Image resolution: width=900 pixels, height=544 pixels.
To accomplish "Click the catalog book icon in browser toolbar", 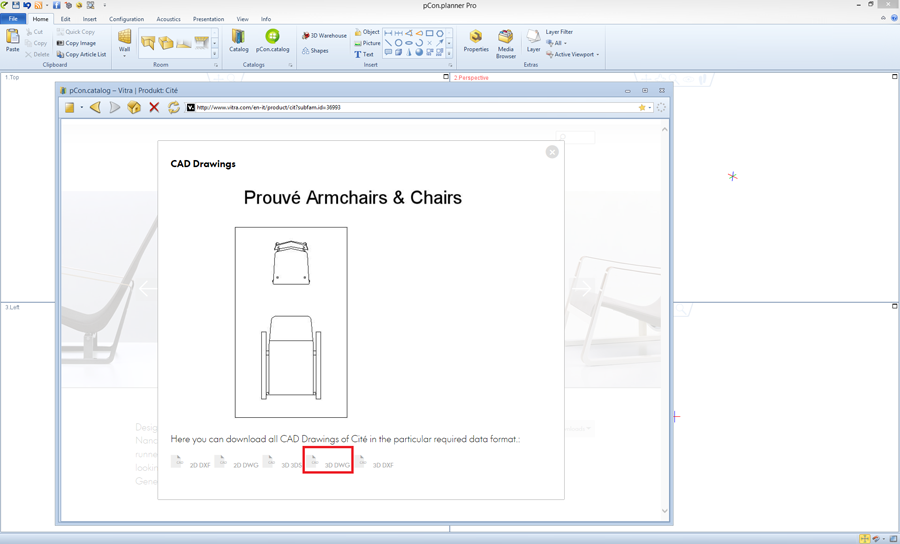I will [69, 107].
